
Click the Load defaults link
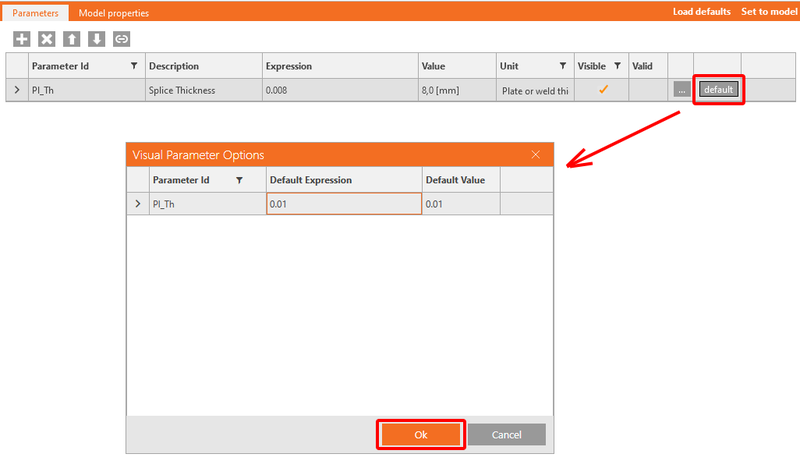coord(702,12)
